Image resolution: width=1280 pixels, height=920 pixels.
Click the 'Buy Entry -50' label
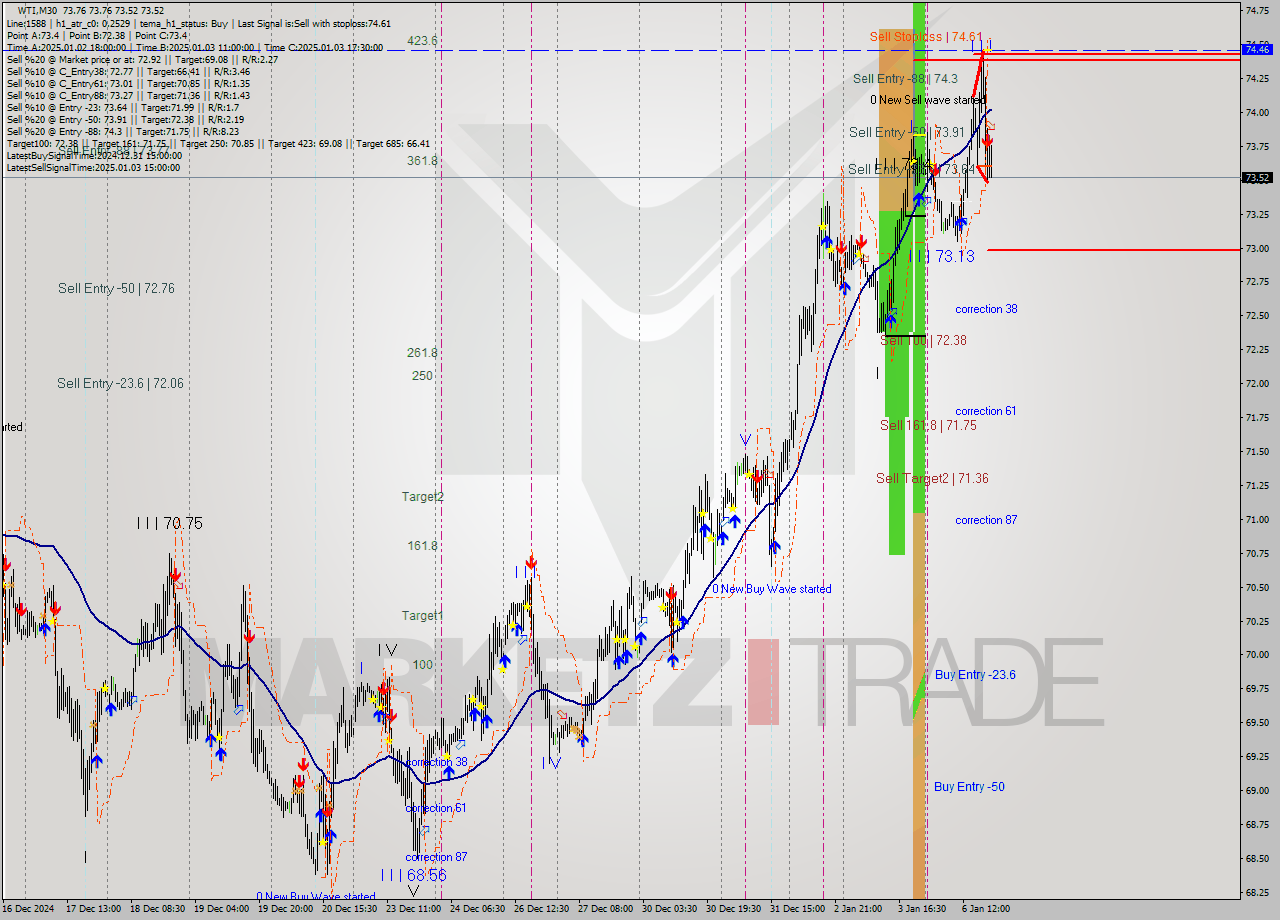click(x=969, y=786)
